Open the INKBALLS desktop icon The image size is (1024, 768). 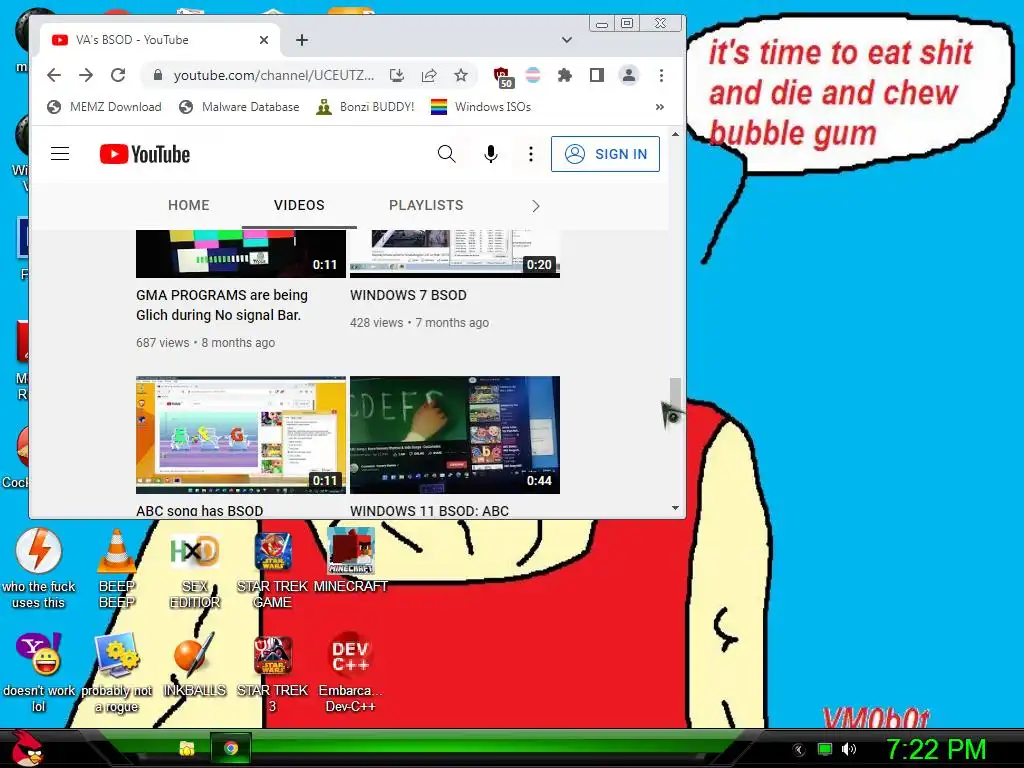[195, 665]
